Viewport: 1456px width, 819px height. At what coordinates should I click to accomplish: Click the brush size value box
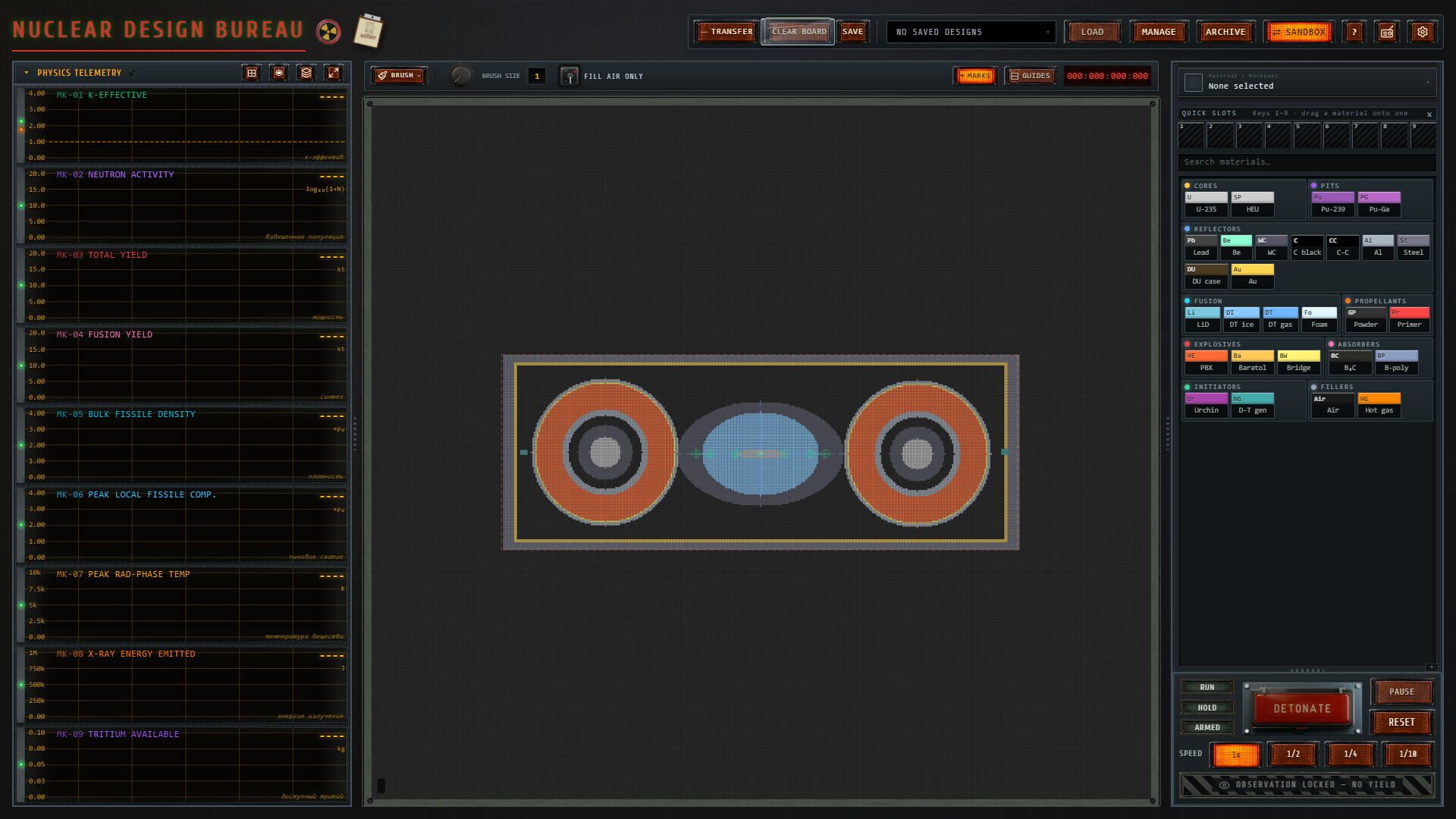click(x=537, y=76)
